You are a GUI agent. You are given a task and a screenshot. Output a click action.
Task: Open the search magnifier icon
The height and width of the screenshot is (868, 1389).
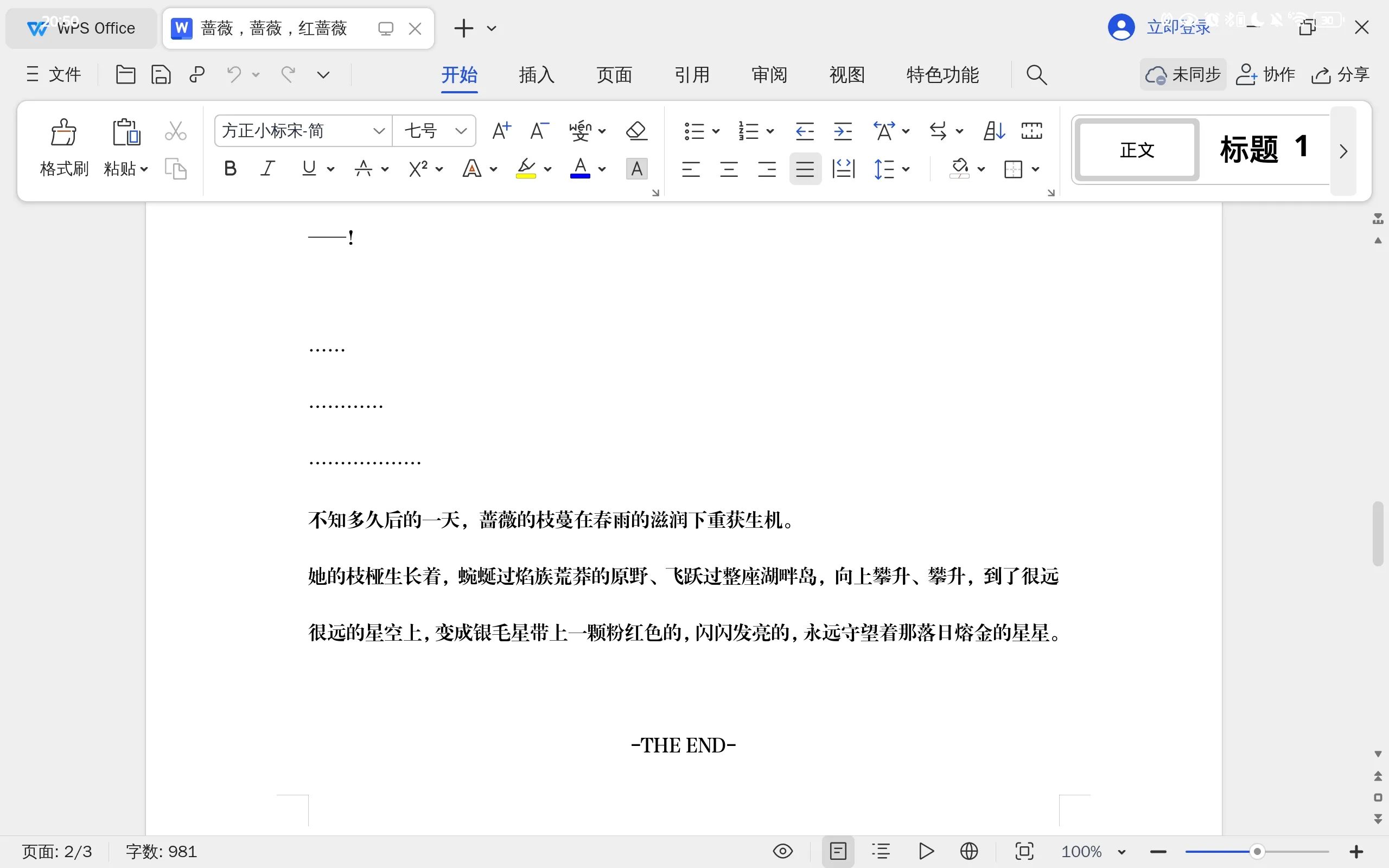pos(1036,75)
